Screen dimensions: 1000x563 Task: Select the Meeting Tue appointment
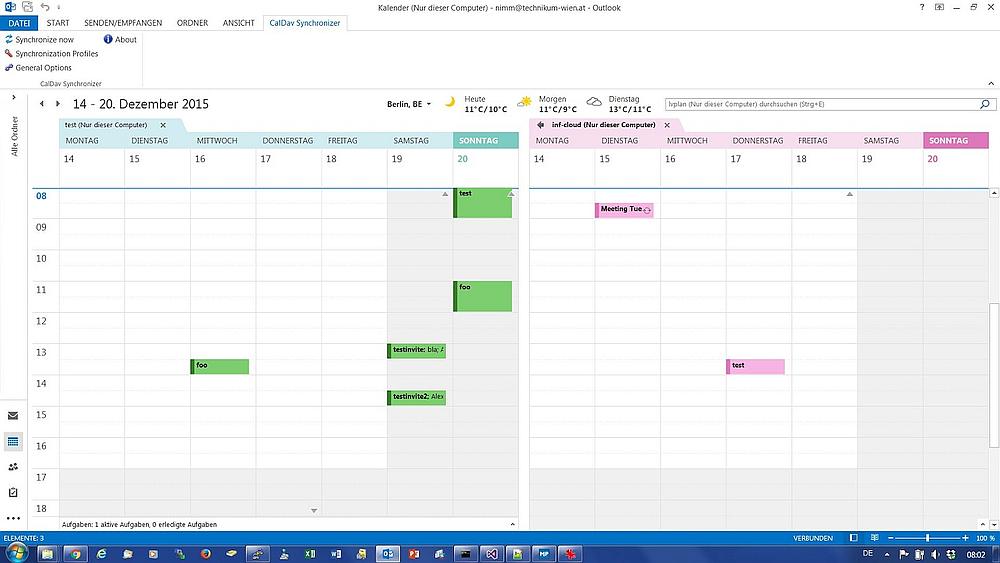point(624,210)
